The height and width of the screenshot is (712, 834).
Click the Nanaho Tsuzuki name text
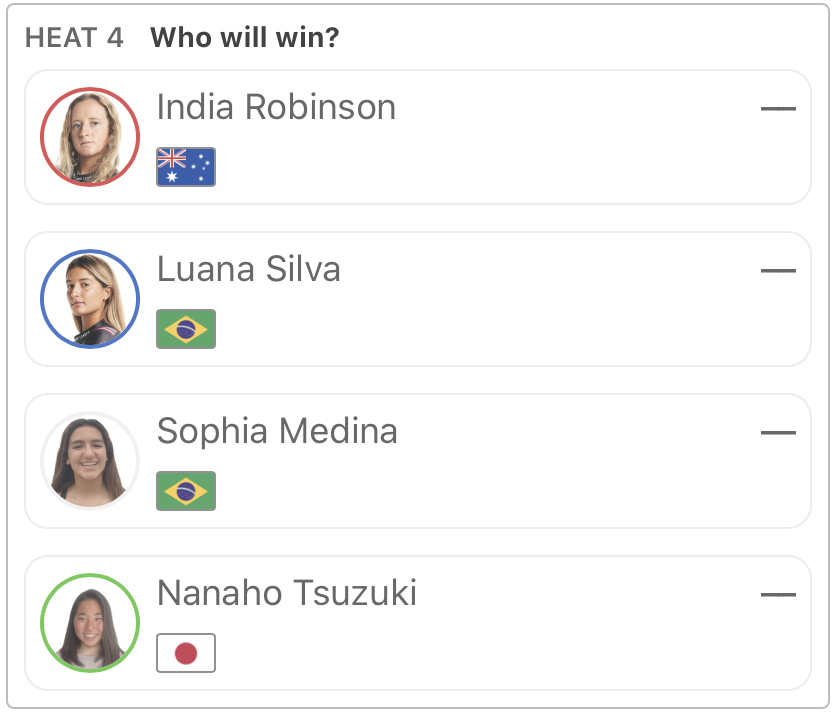(287, 593)
